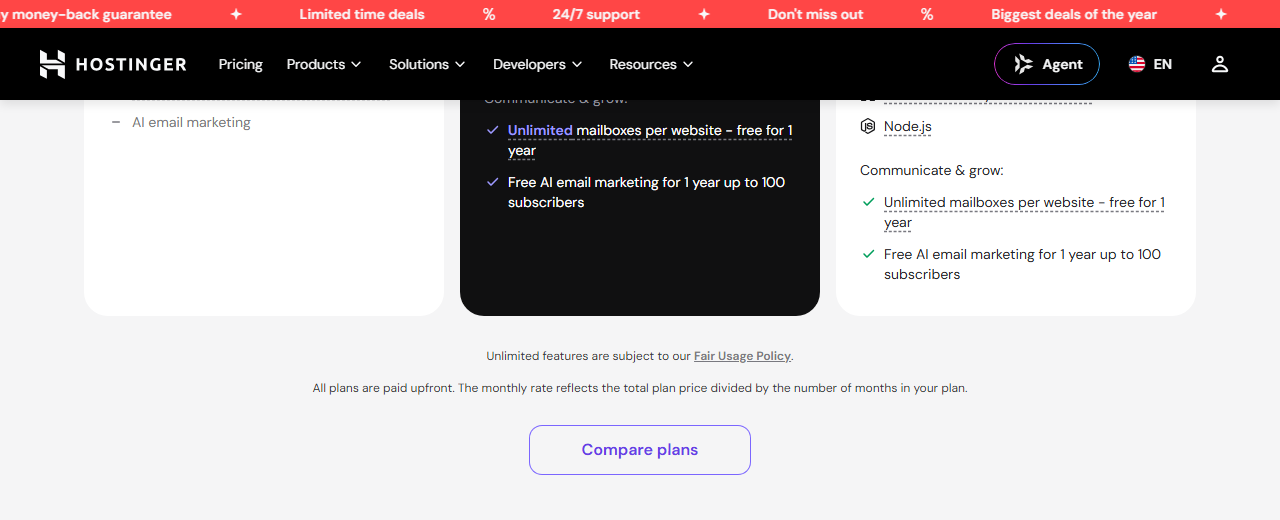
Task: Click the Compare plans button
Action: (640, 450)
